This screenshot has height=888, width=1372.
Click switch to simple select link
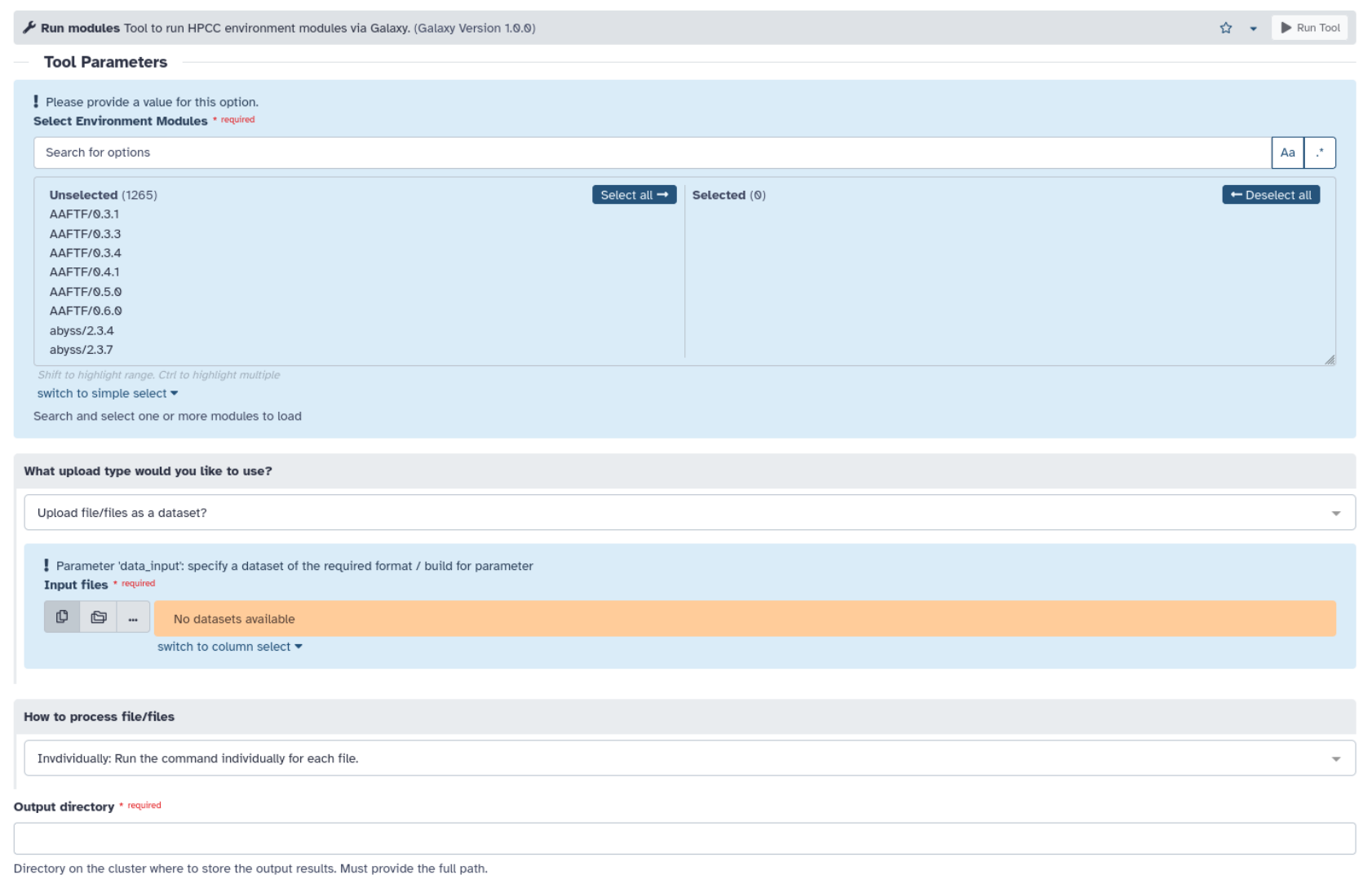pos(107,393)
